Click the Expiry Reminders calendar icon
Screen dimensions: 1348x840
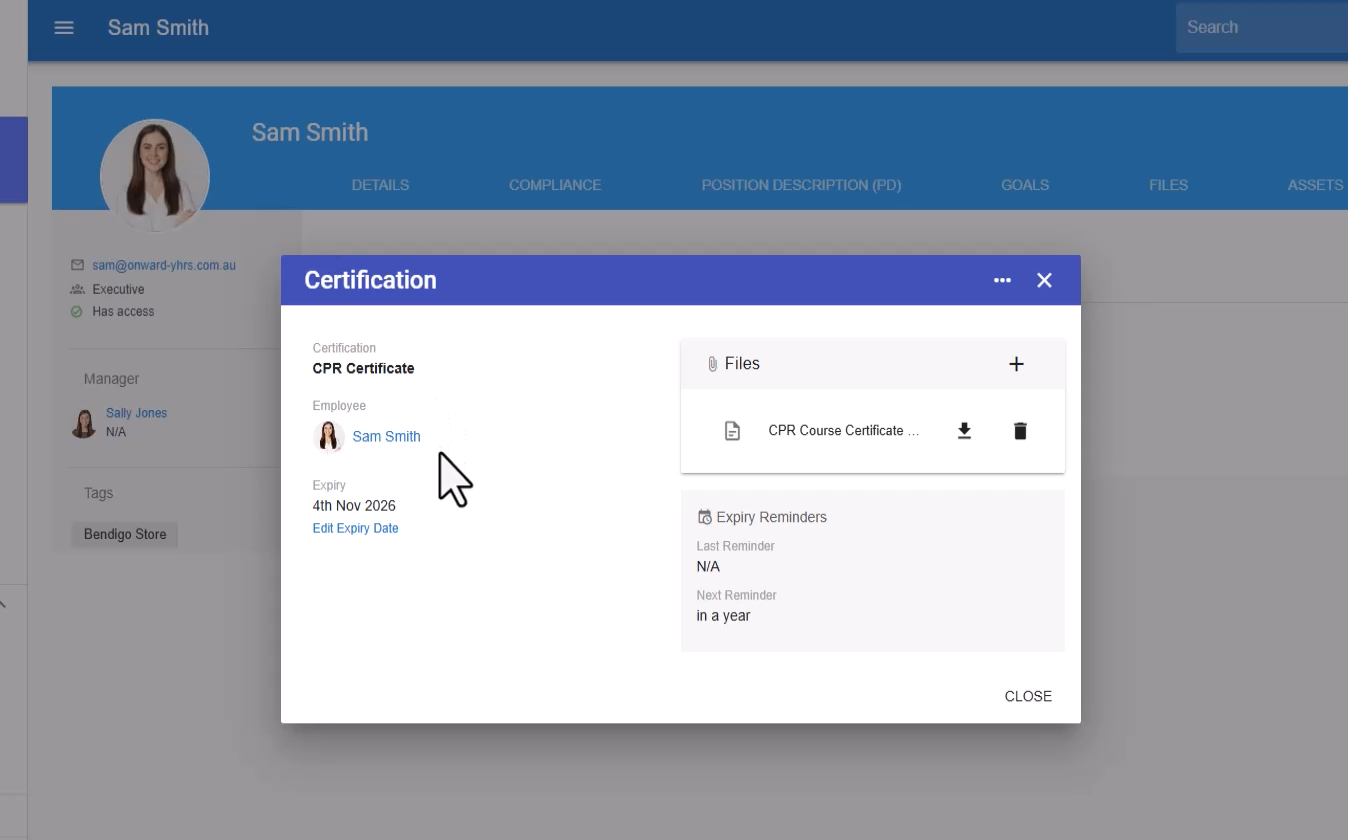704,517
